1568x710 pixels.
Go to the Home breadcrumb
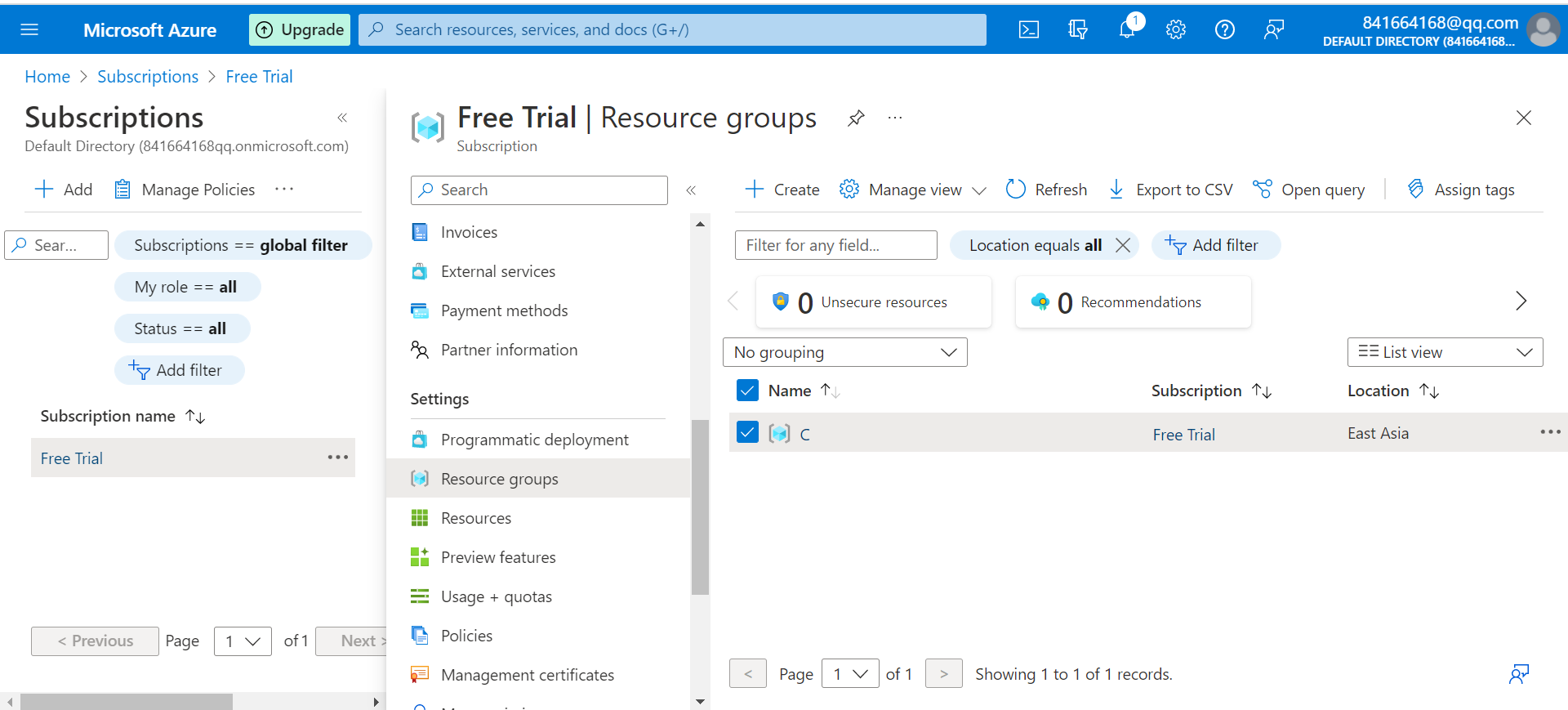tap(47, 77)
